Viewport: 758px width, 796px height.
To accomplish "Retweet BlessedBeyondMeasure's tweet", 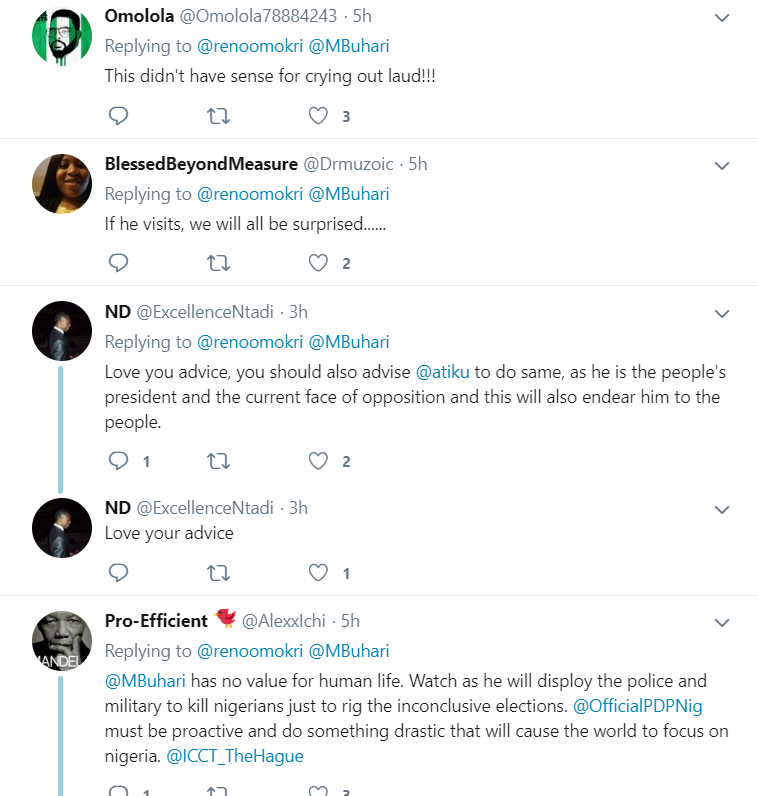I will 217,263.
